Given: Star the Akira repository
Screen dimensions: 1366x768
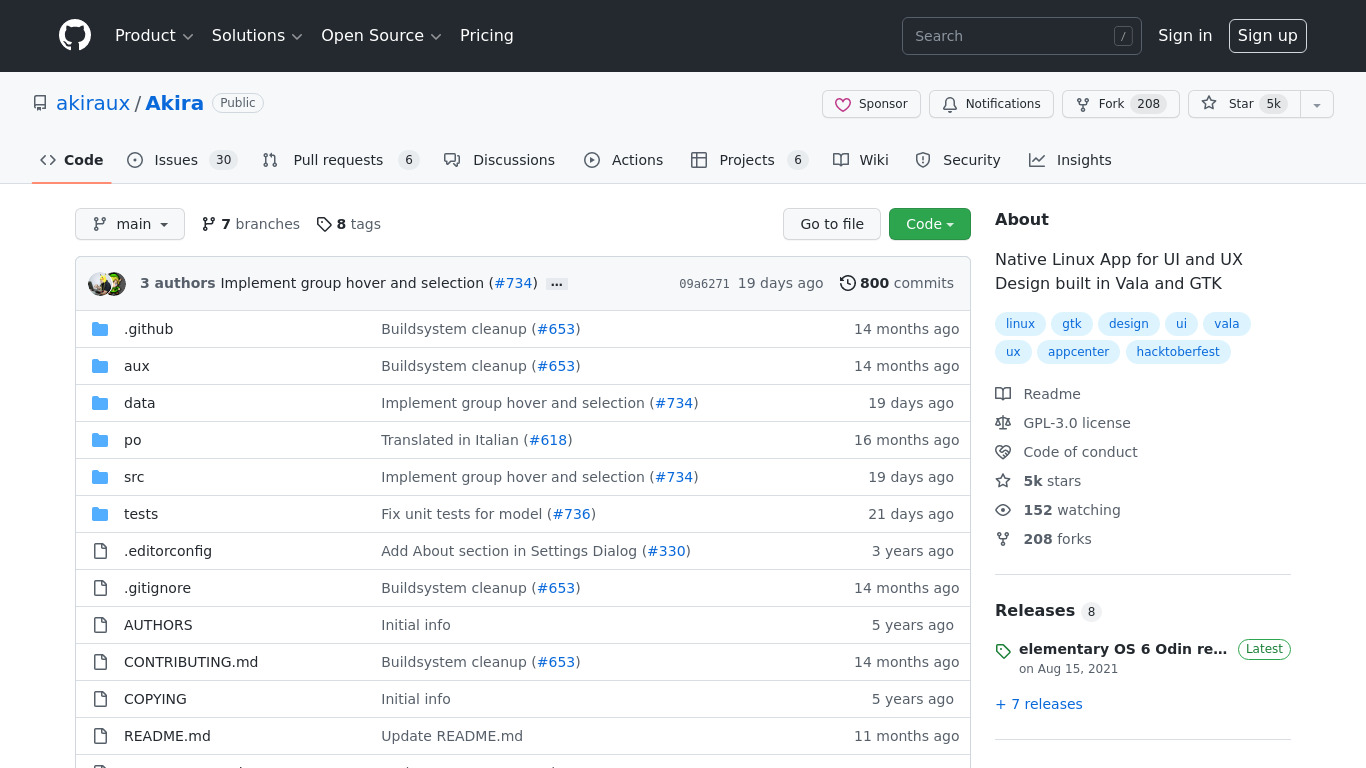Looking at the screenshot, I should click(1244, 104).
